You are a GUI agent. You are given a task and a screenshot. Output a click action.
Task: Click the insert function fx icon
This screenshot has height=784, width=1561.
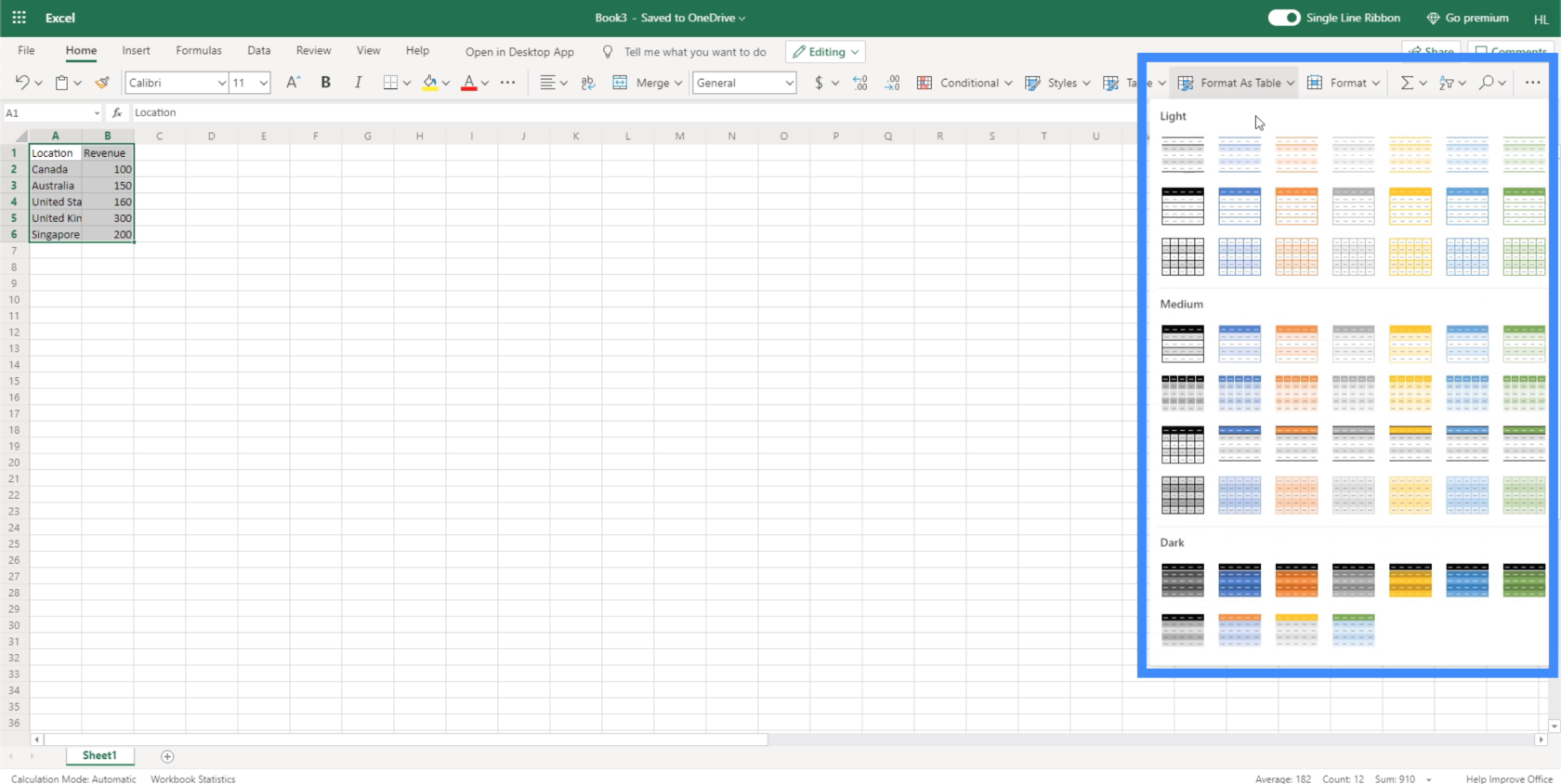point(117,112)
